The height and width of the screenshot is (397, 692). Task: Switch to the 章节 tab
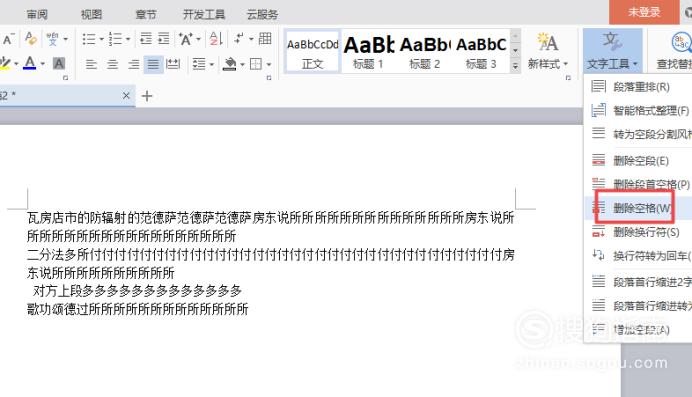146,15
